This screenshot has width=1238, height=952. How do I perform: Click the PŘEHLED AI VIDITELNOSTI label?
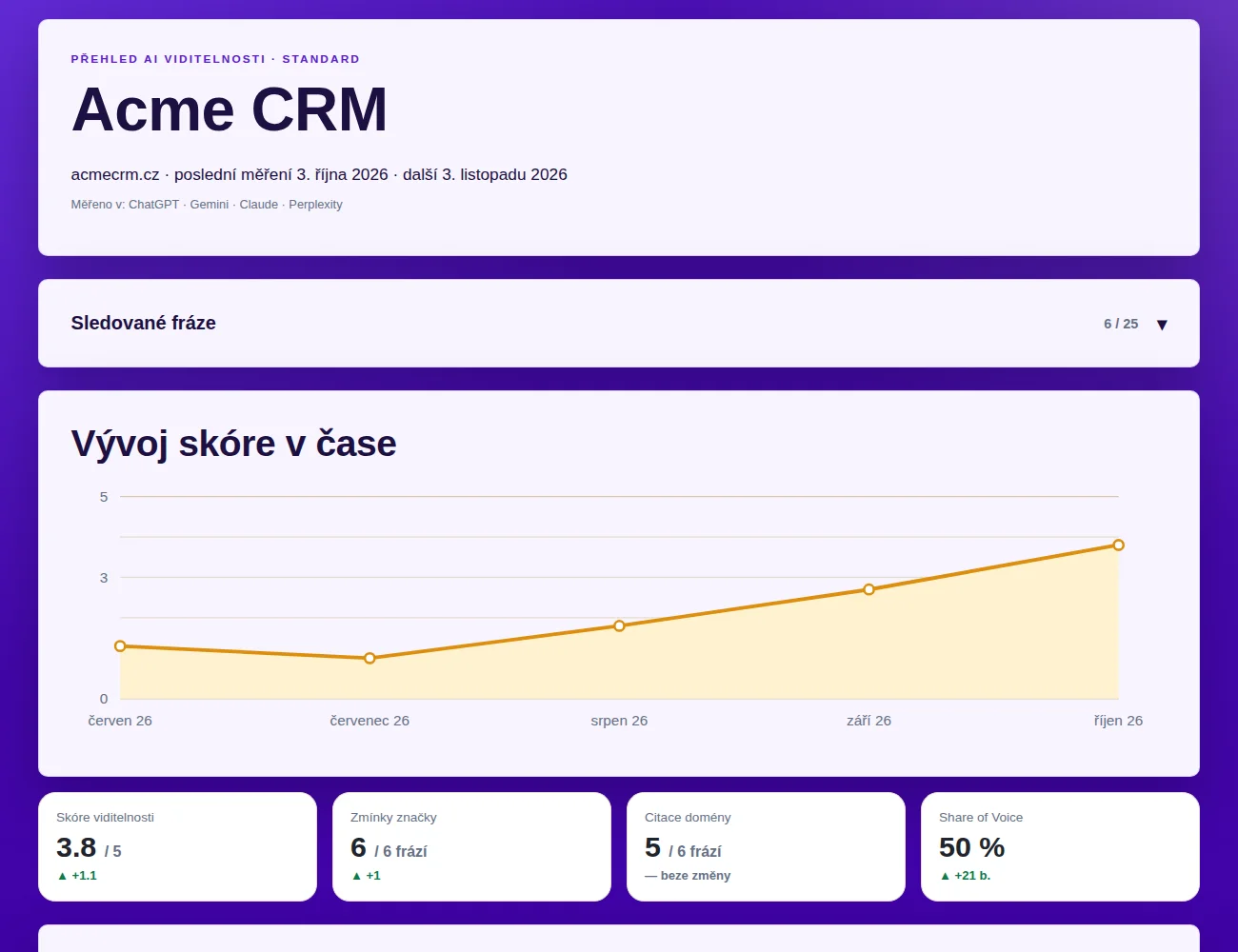click(215, 59)
